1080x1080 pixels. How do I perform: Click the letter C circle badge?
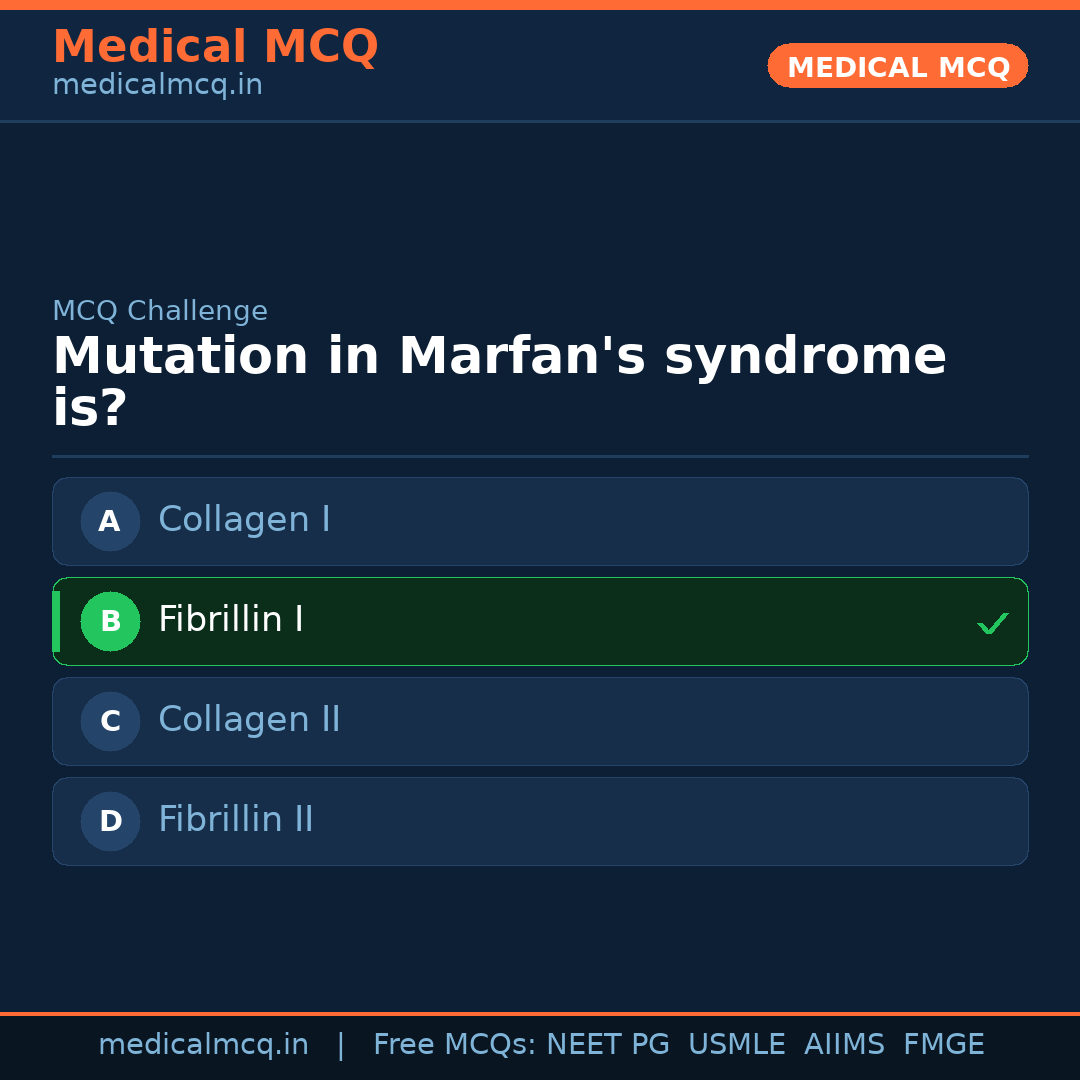[x=110, y=721]
